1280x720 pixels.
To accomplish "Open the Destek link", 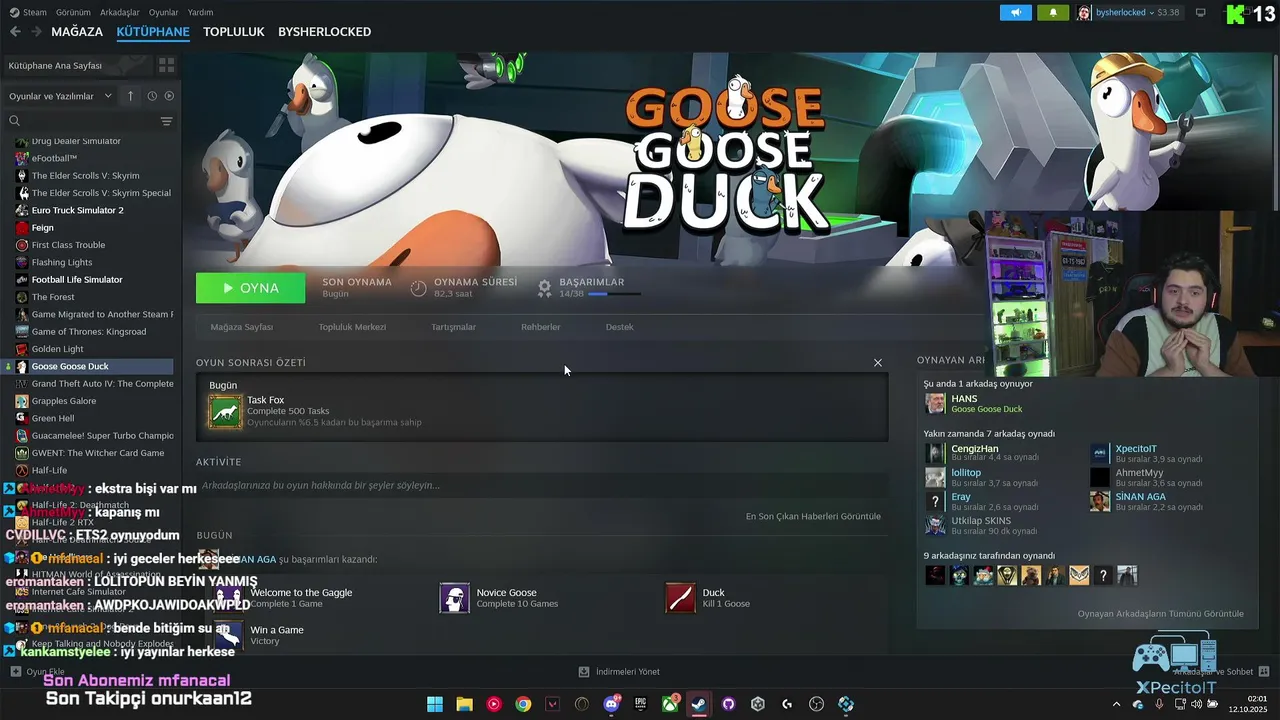I will [619, 327].
